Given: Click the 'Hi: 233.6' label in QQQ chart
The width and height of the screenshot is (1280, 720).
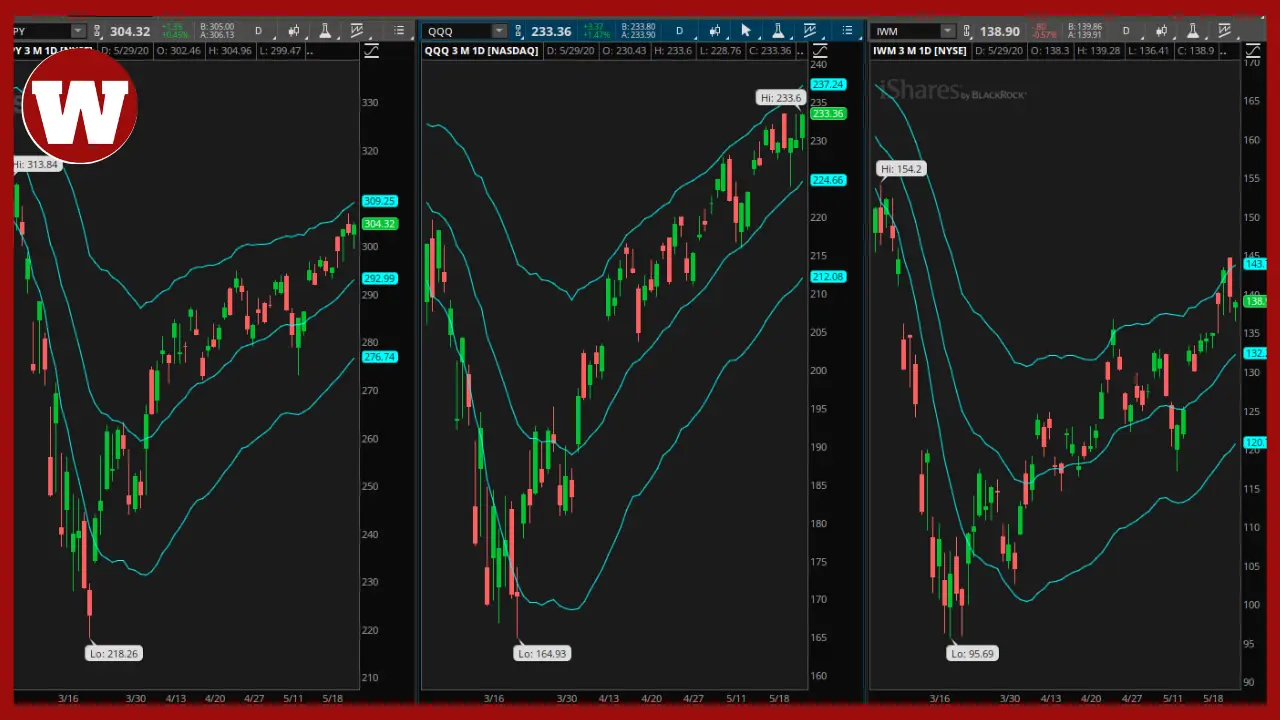Looking at the screenshot, I should (x=781, y=98).
